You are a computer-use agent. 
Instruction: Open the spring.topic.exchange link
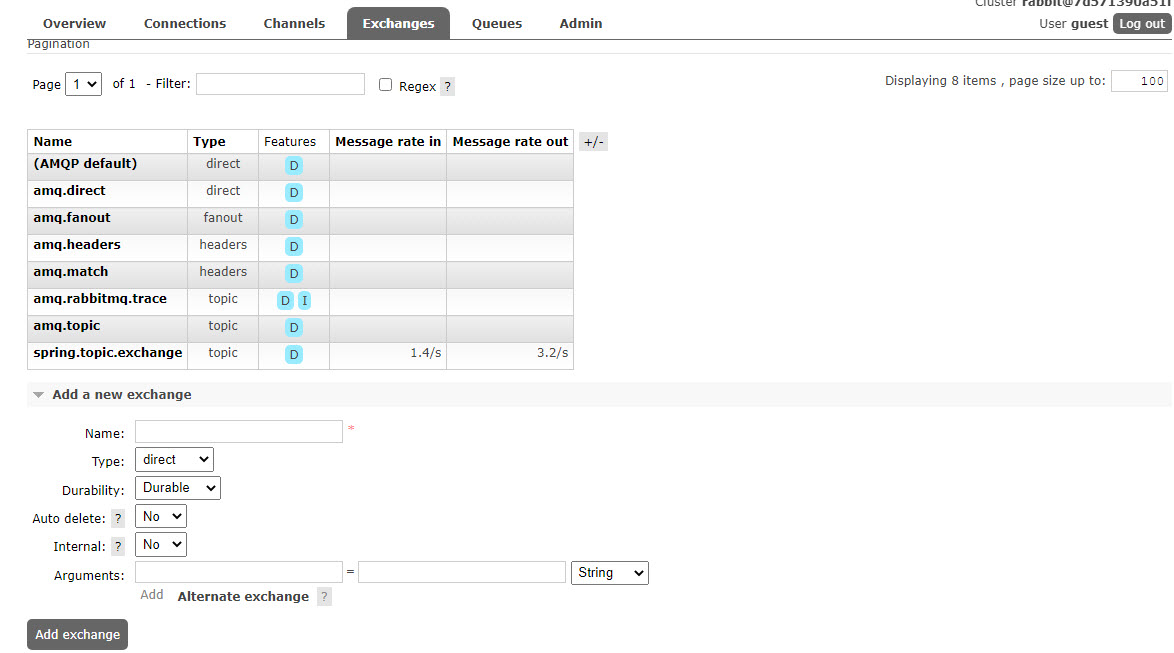coord(108,353)
